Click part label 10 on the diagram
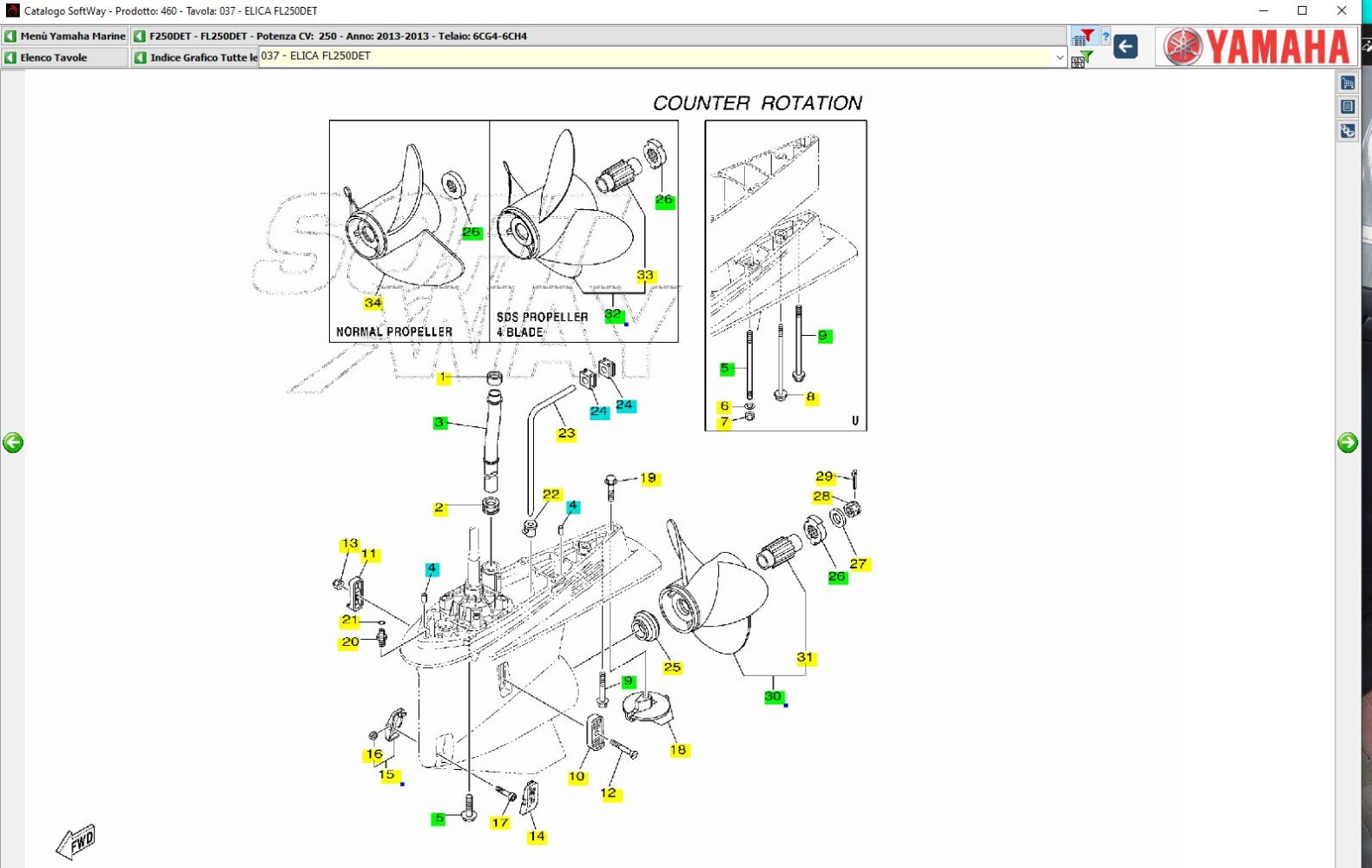The width and height of the screenshot is (1372, 868). [x=577, y=777]
